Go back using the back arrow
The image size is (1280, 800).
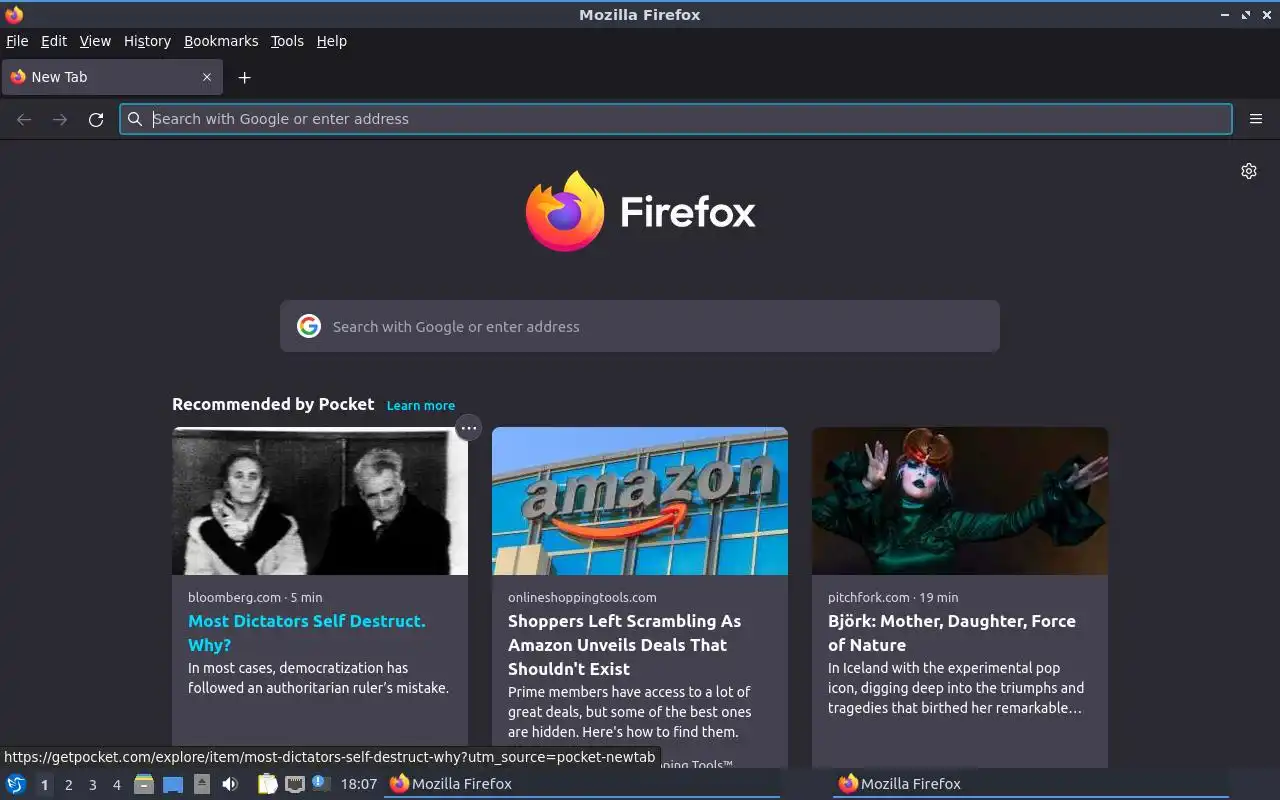pyautogui.click(x=24, y=119)
